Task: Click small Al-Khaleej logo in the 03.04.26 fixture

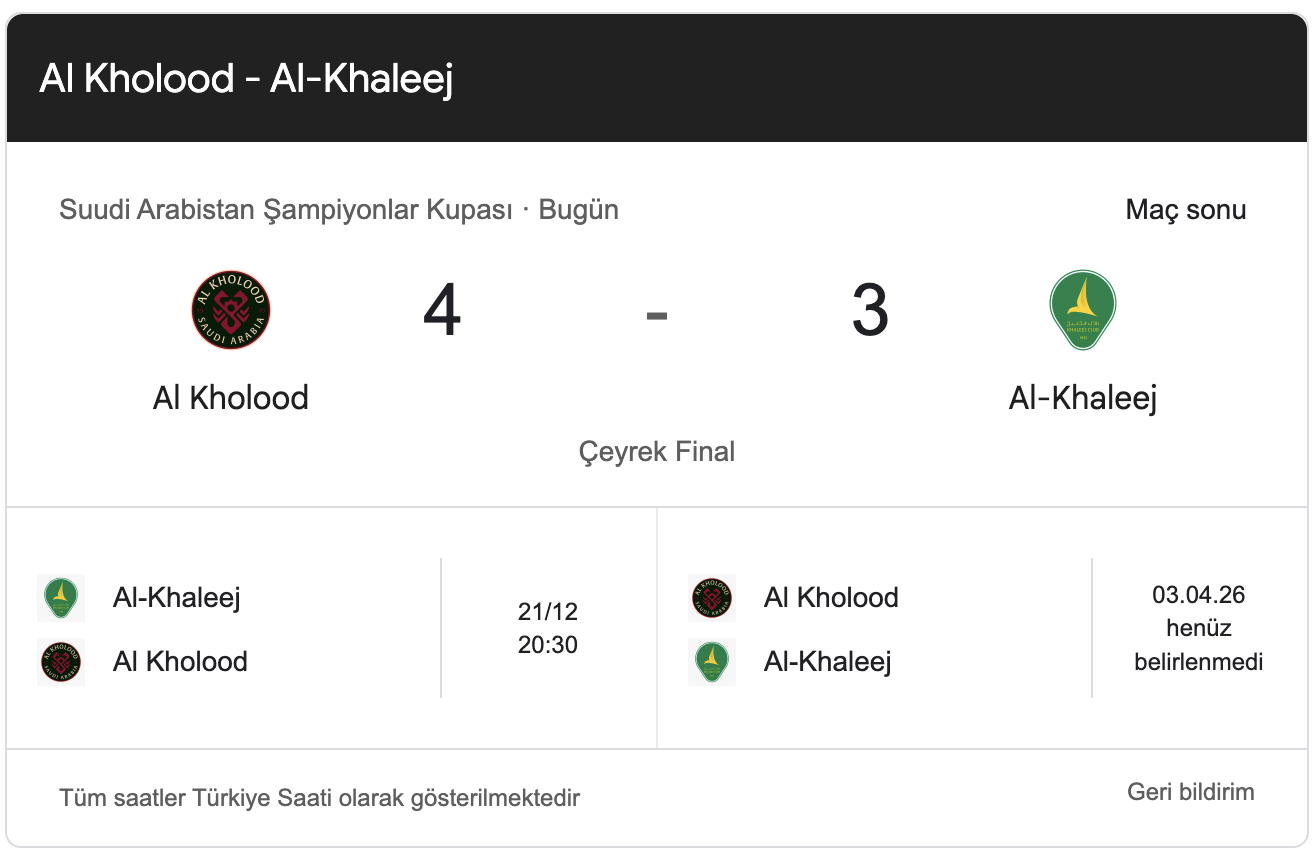Action: pos(712,662)
